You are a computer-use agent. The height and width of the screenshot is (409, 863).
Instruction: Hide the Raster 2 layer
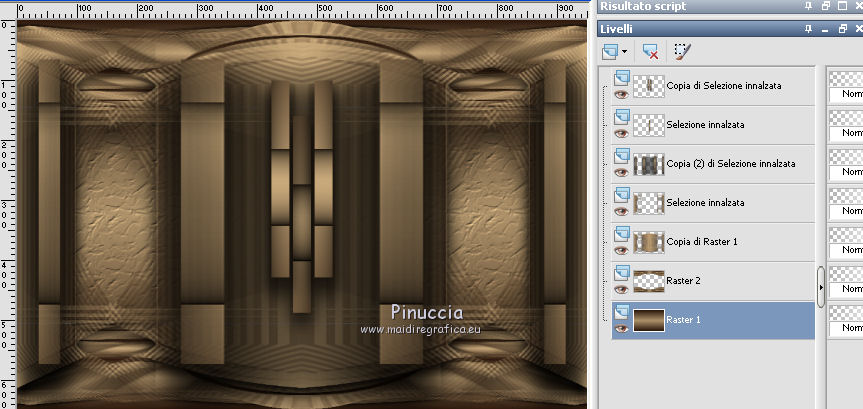pyautogui.click(x=621, y=290)
